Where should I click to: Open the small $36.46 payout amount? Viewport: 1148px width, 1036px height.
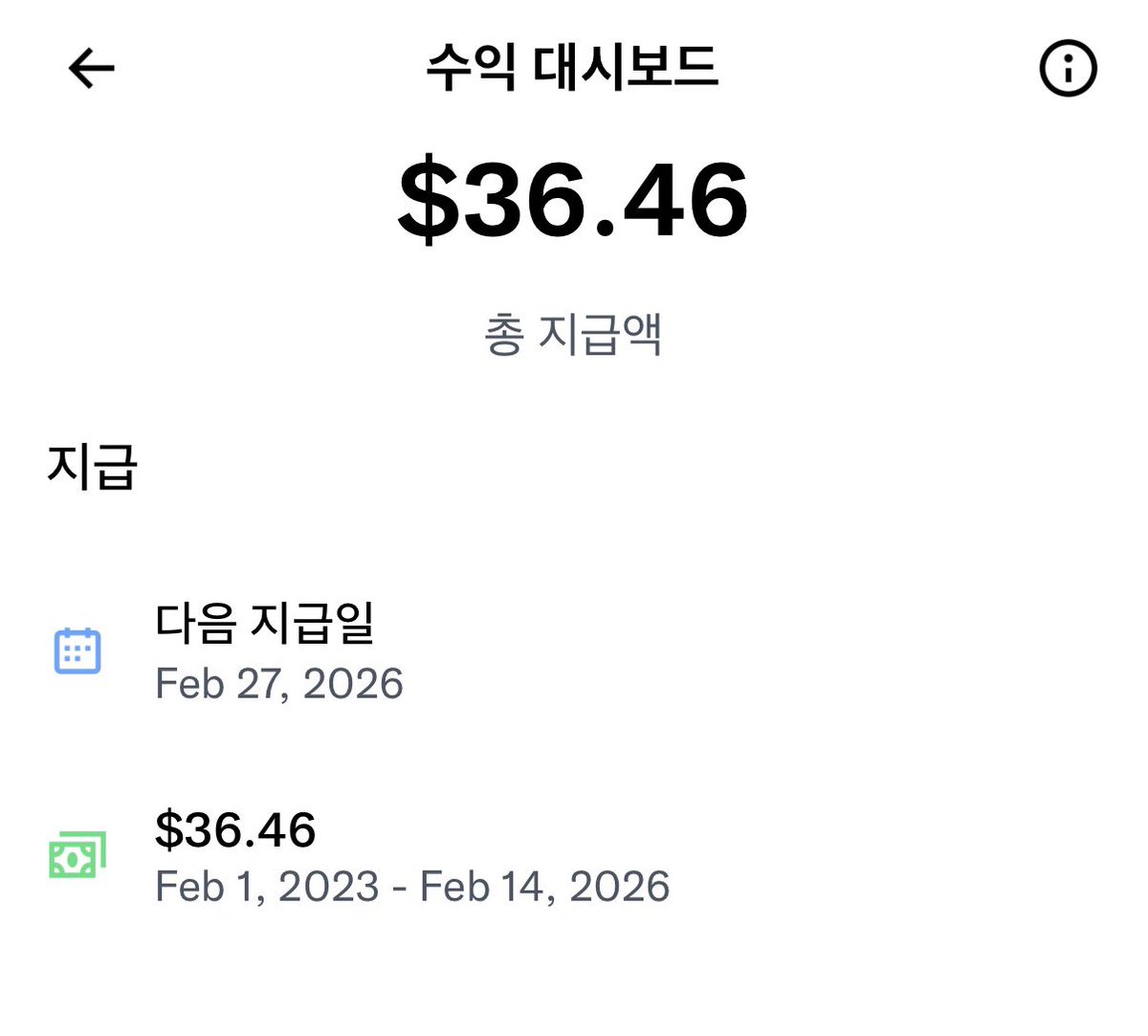[x=235, y=829]
